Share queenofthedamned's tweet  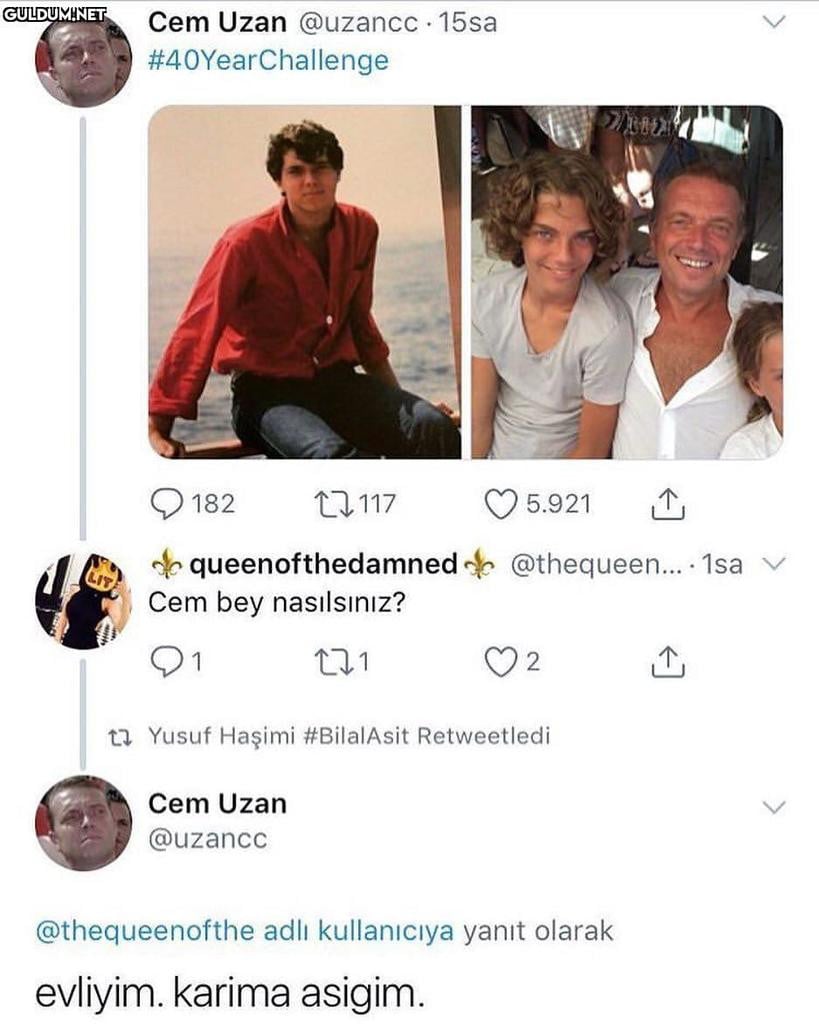click(x=667, y=662)
